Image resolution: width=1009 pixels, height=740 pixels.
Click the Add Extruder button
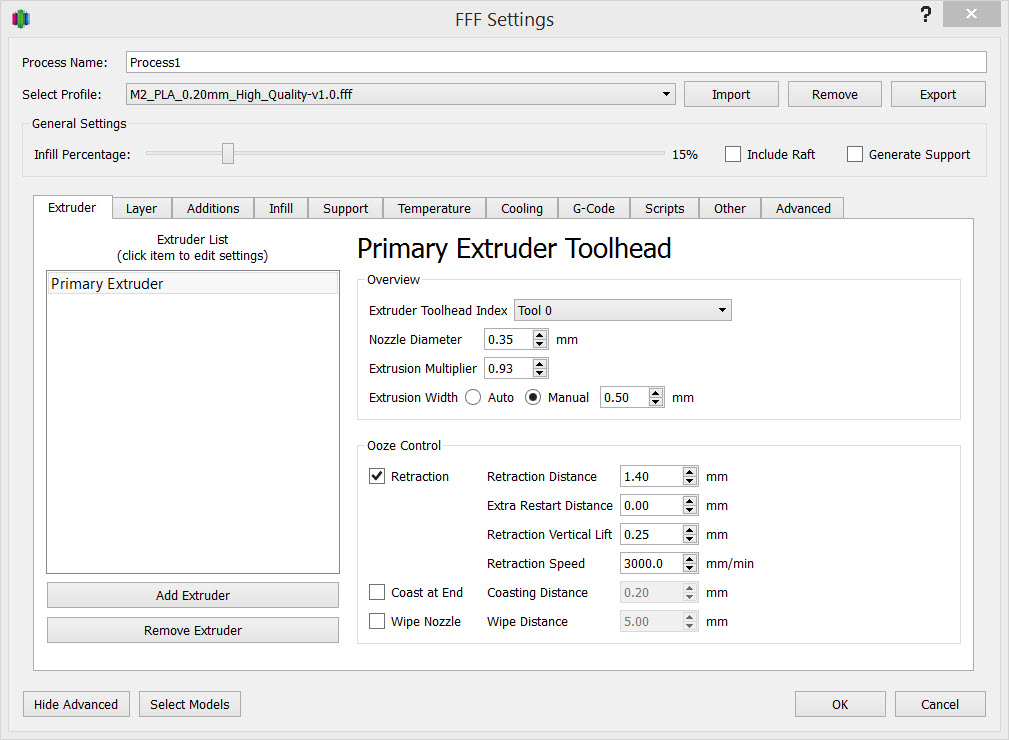(x=193, y=595)
